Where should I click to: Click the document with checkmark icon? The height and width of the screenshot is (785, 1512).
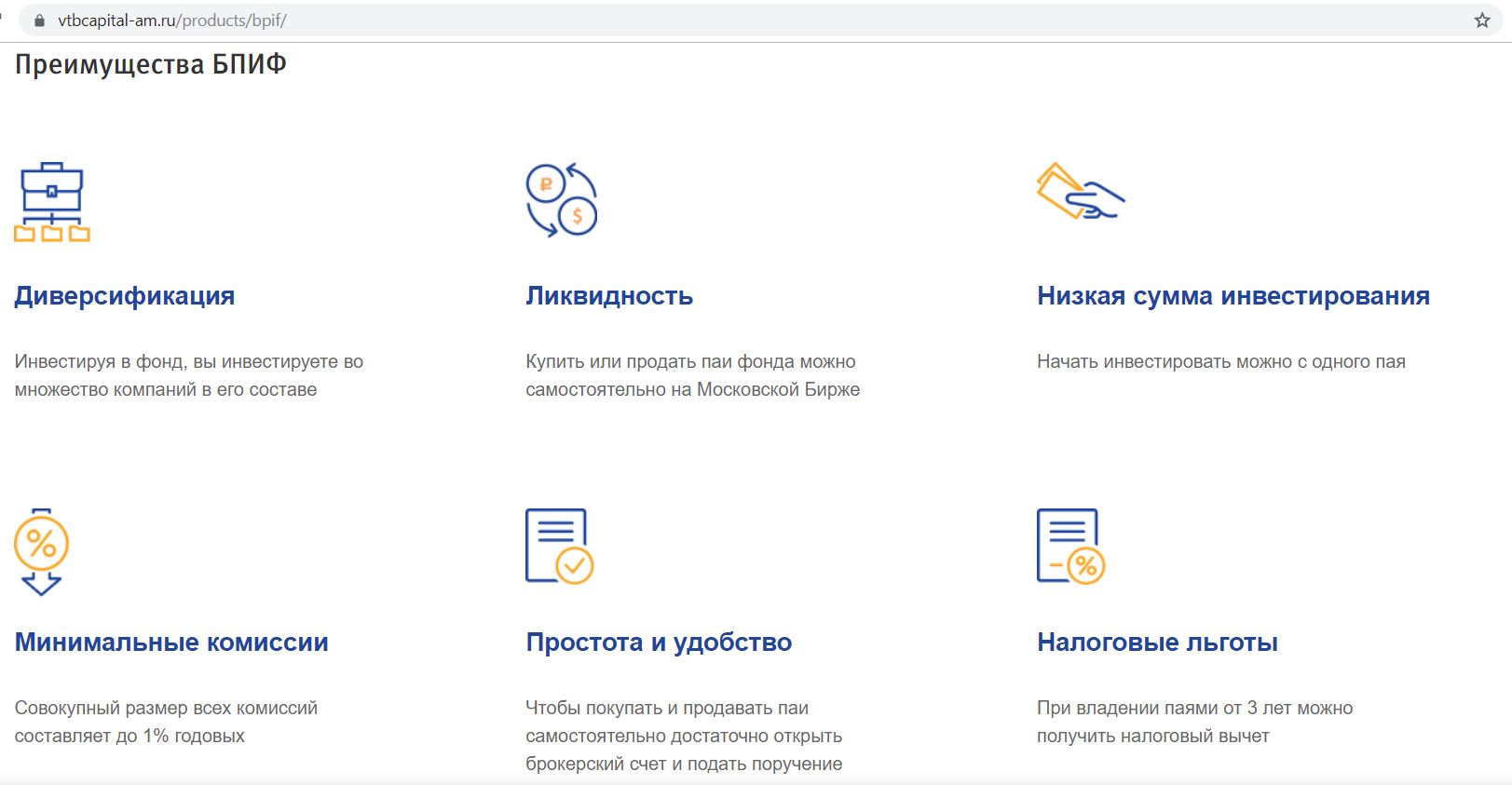tap(559, 547)
